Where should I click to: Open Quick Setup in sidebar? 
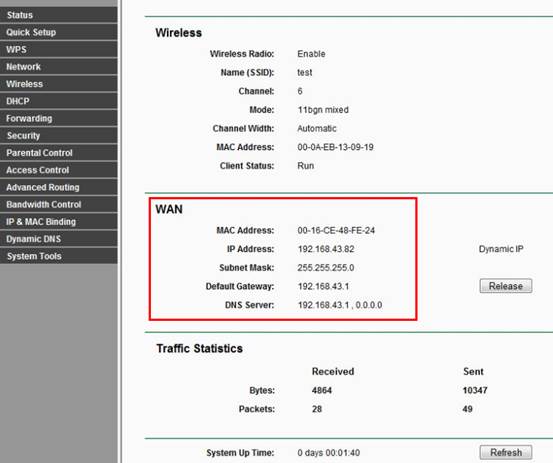59,32
